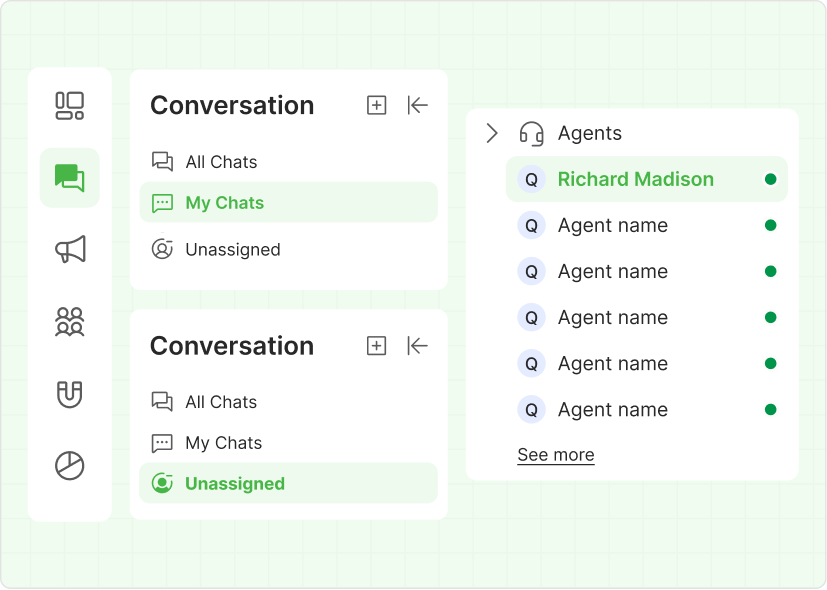Viewport: 827px width, 590px height.
Task: Click the plus icon in top Conversation panel
Action: coord(376,105)
